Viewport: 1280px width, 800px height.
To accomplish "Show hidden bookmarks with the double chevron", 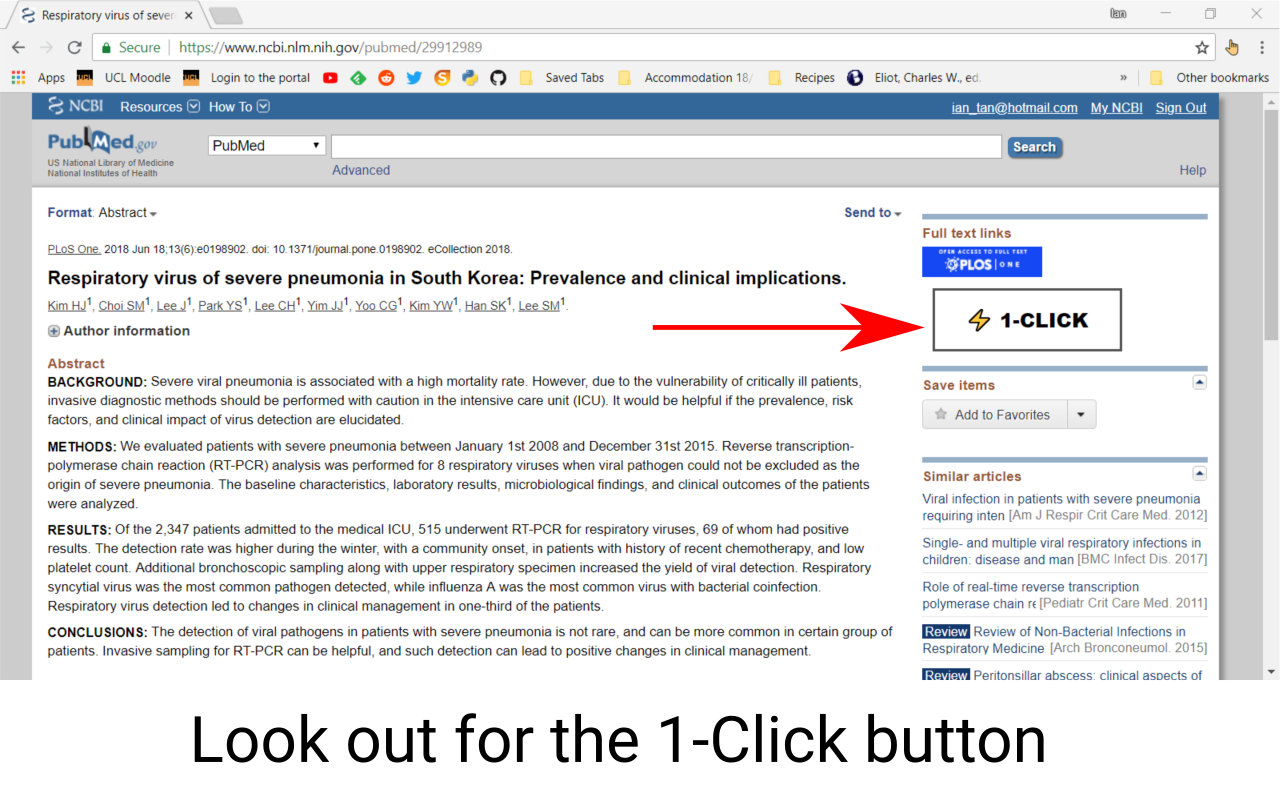I will click(x=1123, y=78).
